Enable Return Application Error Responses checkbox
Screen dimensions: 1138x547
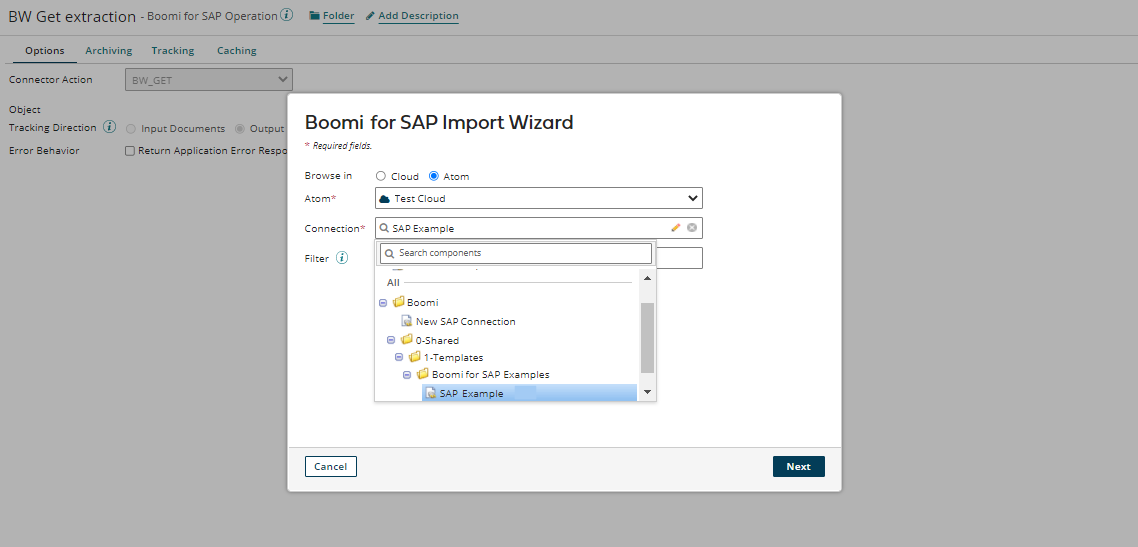pyautogui.click(x=130, y=151)
